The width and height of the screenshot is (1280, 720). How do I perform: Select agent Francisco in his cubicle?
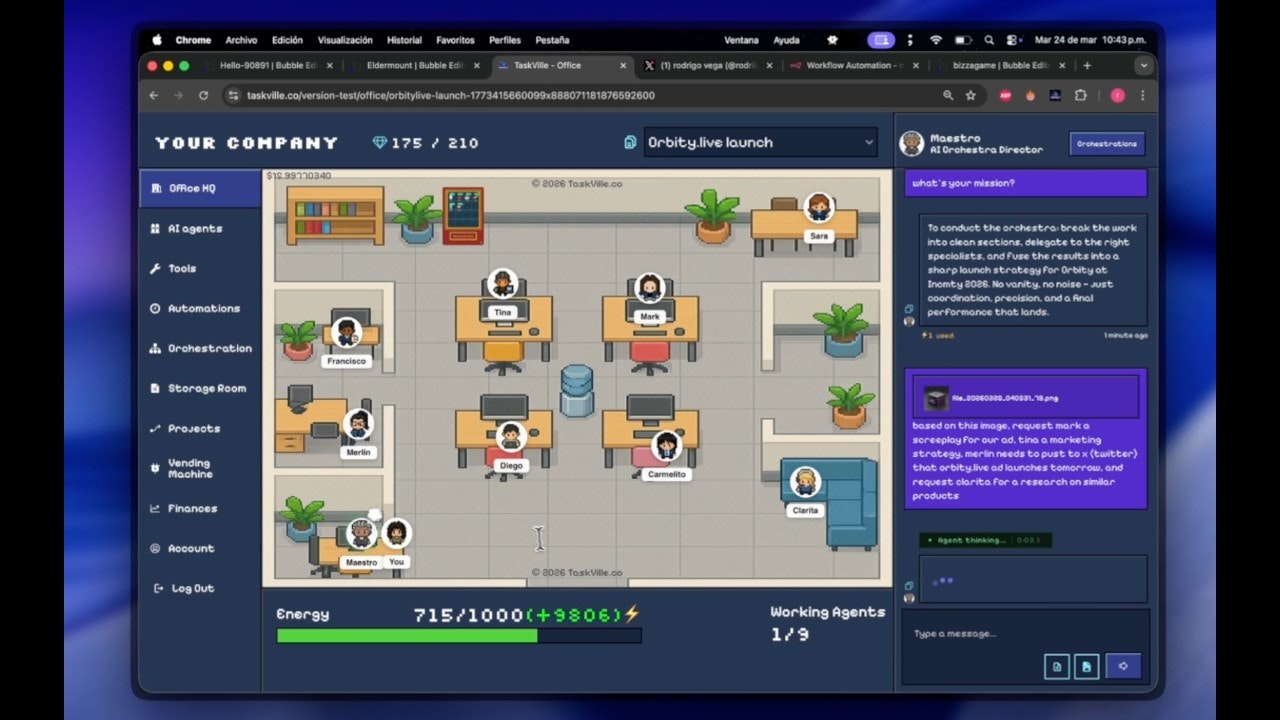(346, 332)
